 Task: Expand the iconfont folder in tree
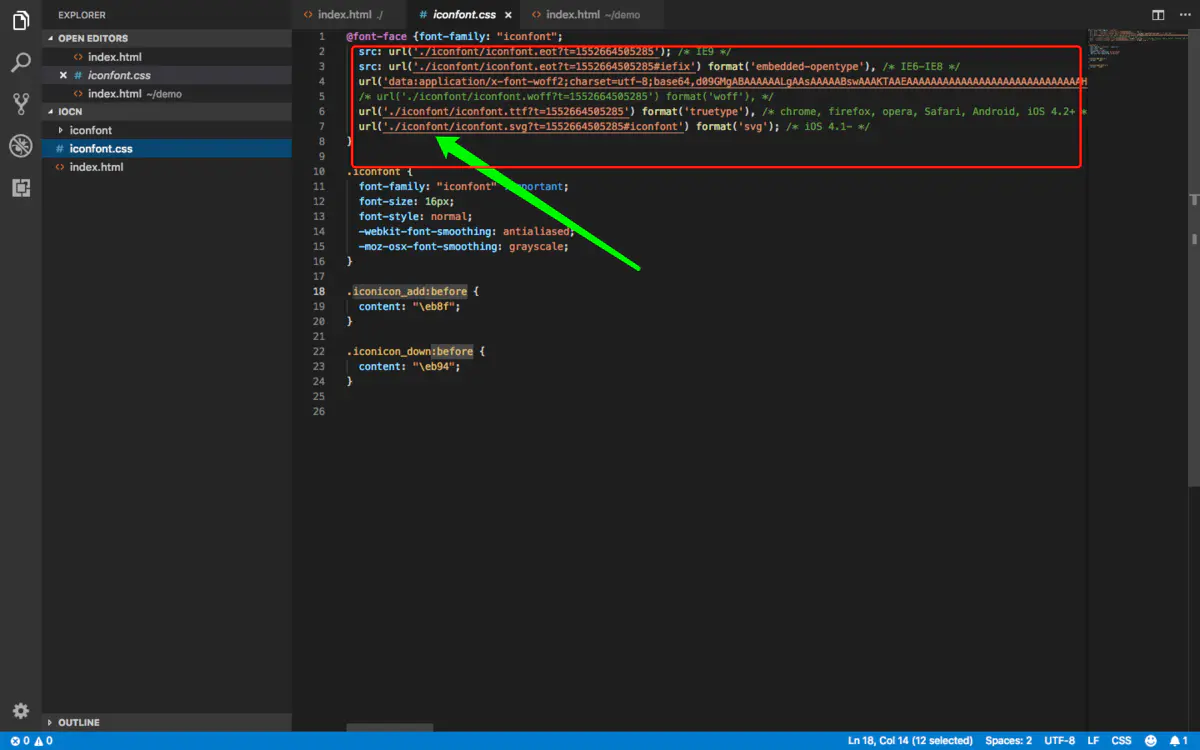point(91,130)
